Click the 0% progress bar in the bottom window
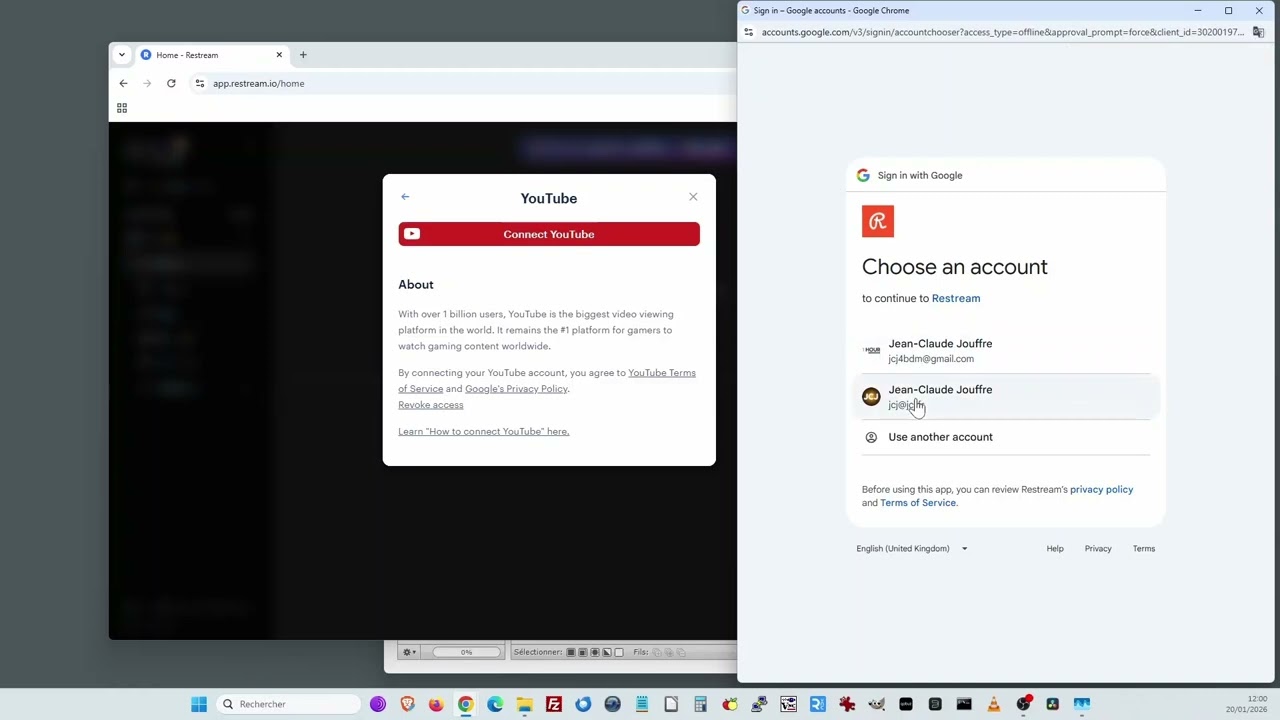Viewport: 1280px width, 720px height. [x=466, y=652]
